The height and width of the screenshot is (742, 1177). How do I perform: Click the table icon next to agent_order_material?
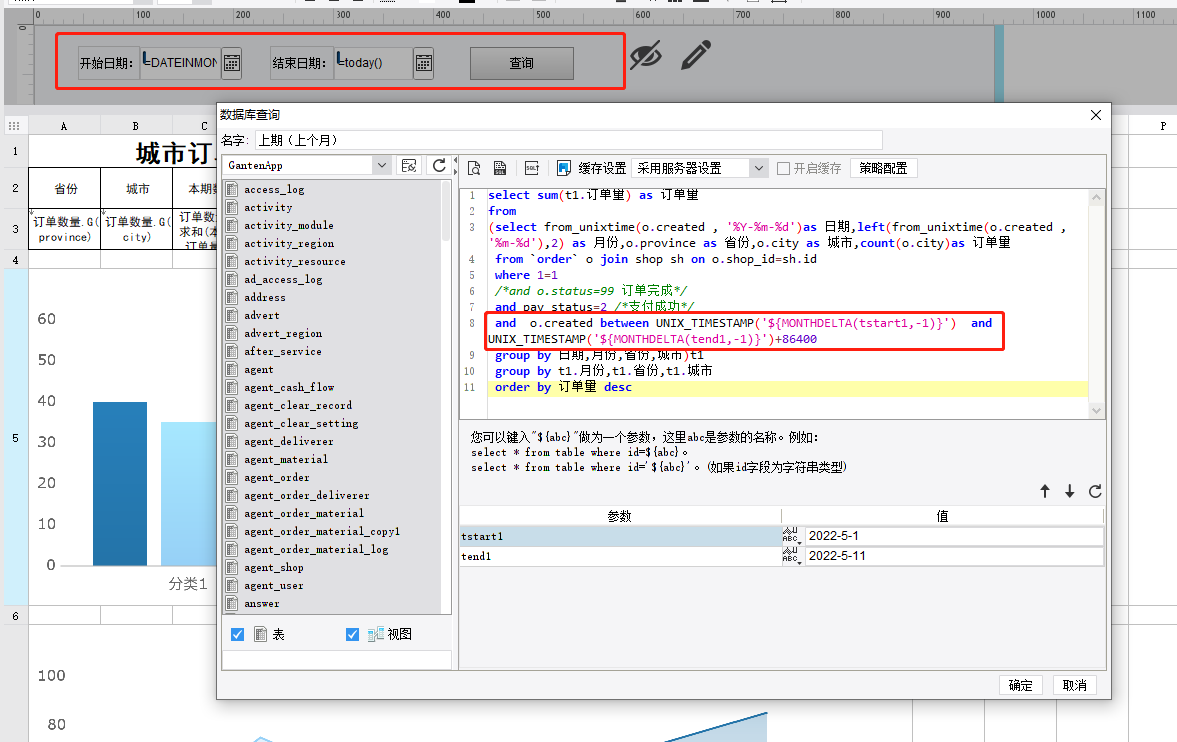pyautogui.click(x=232, y=514)
